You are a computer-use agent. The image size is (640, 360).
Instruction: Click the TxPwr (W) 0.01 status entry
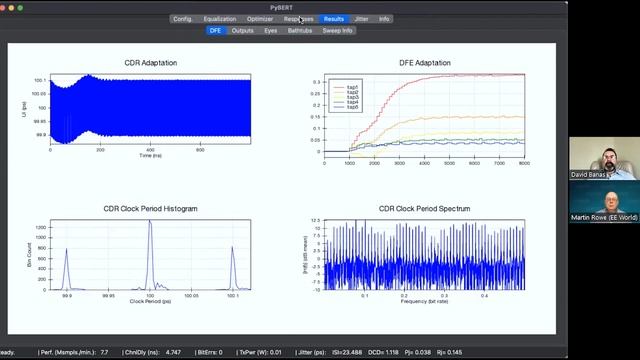[259, 352]
